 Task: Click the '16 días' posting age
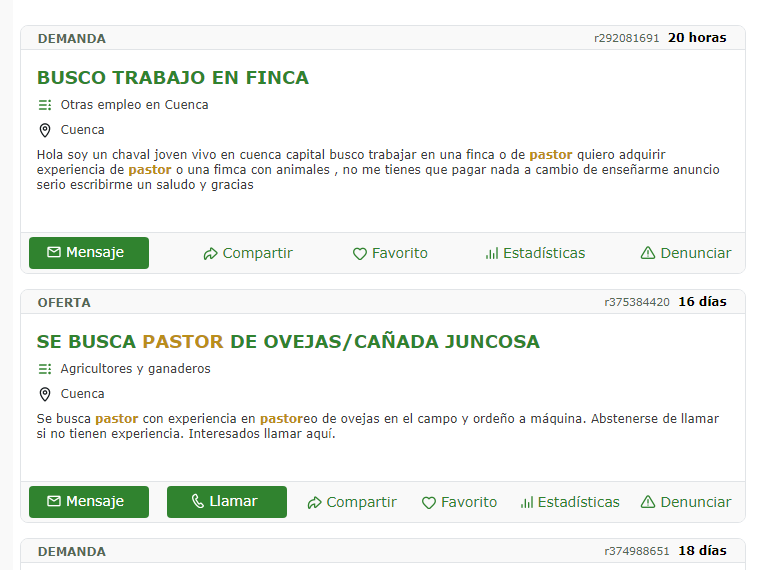(702, 302)
